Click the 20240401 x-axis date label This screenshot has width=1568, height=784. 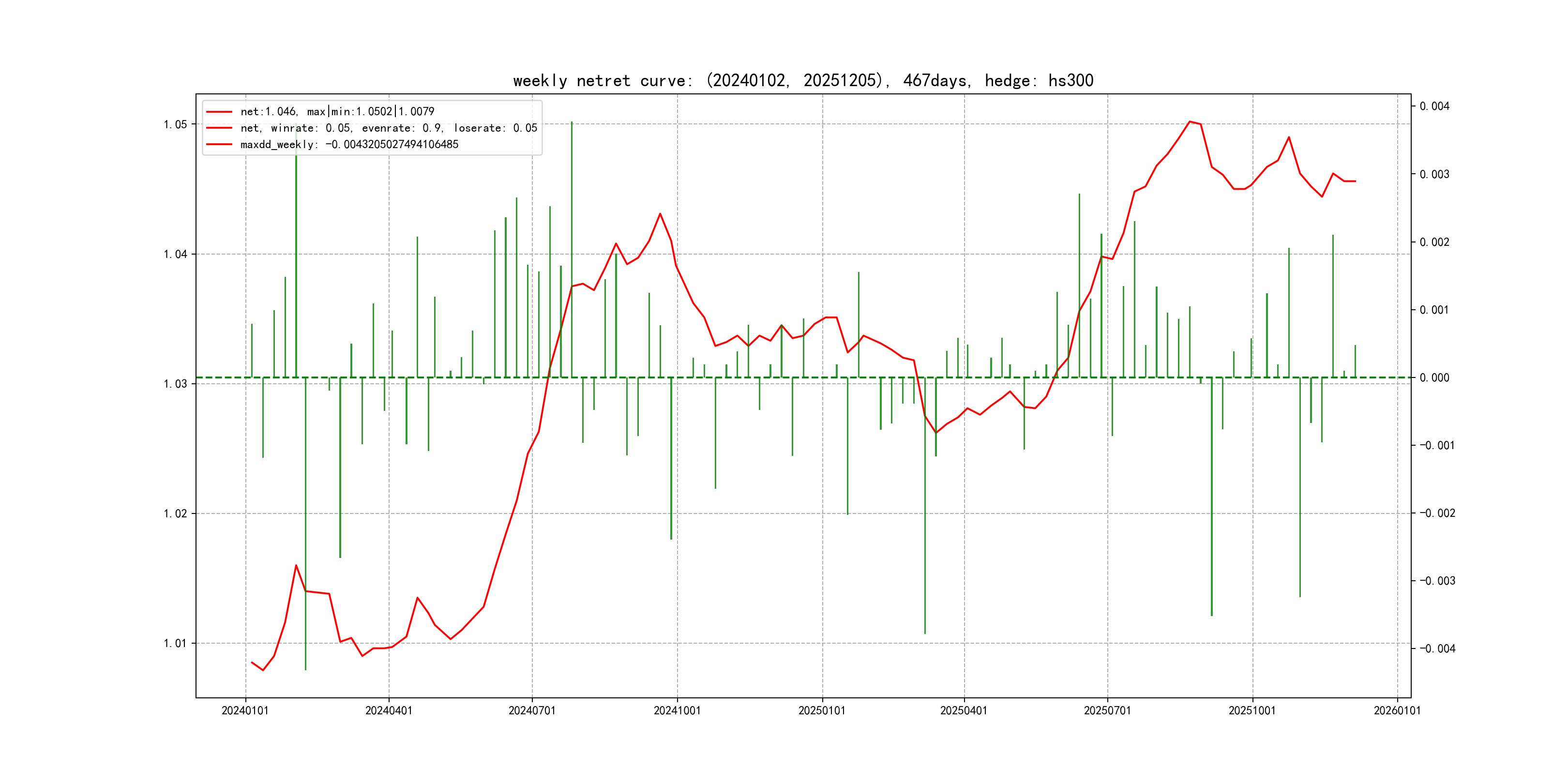388,711
